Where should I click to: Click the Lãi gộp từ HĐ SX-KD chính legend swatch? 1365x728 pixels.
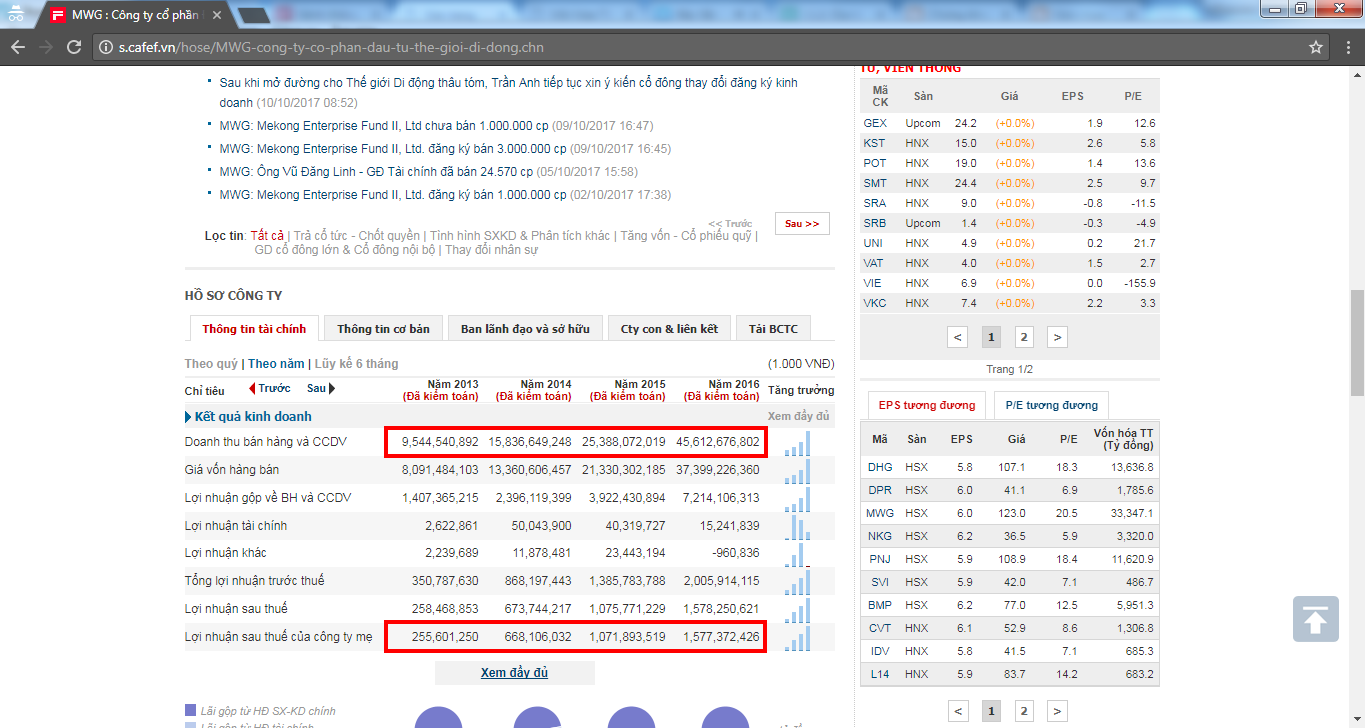click(191, 711)
